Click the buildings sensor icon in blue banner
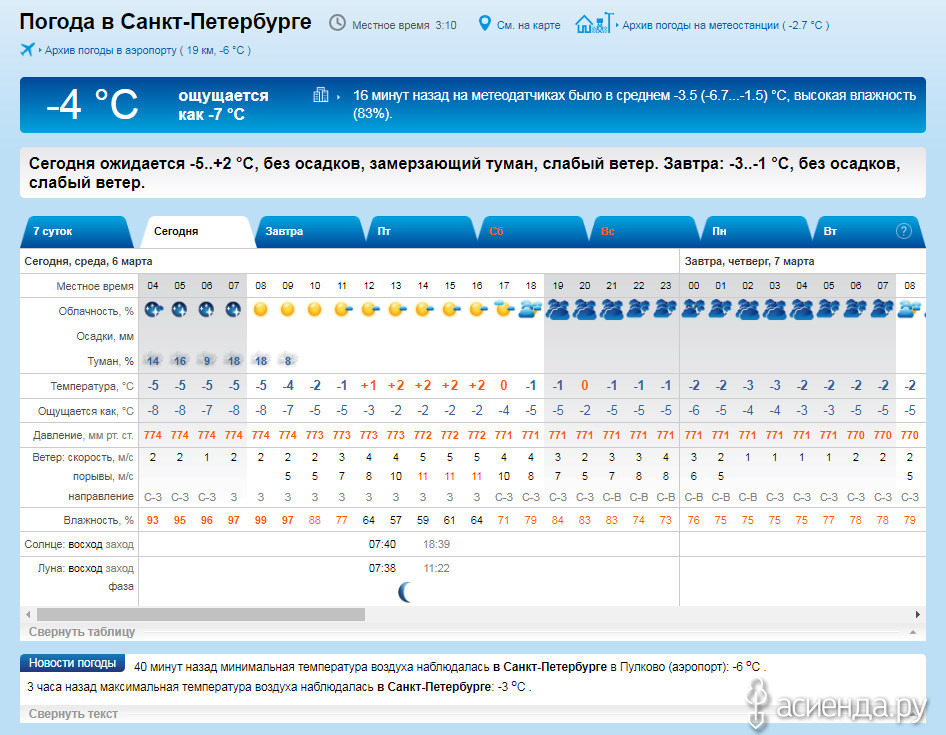 320,95
